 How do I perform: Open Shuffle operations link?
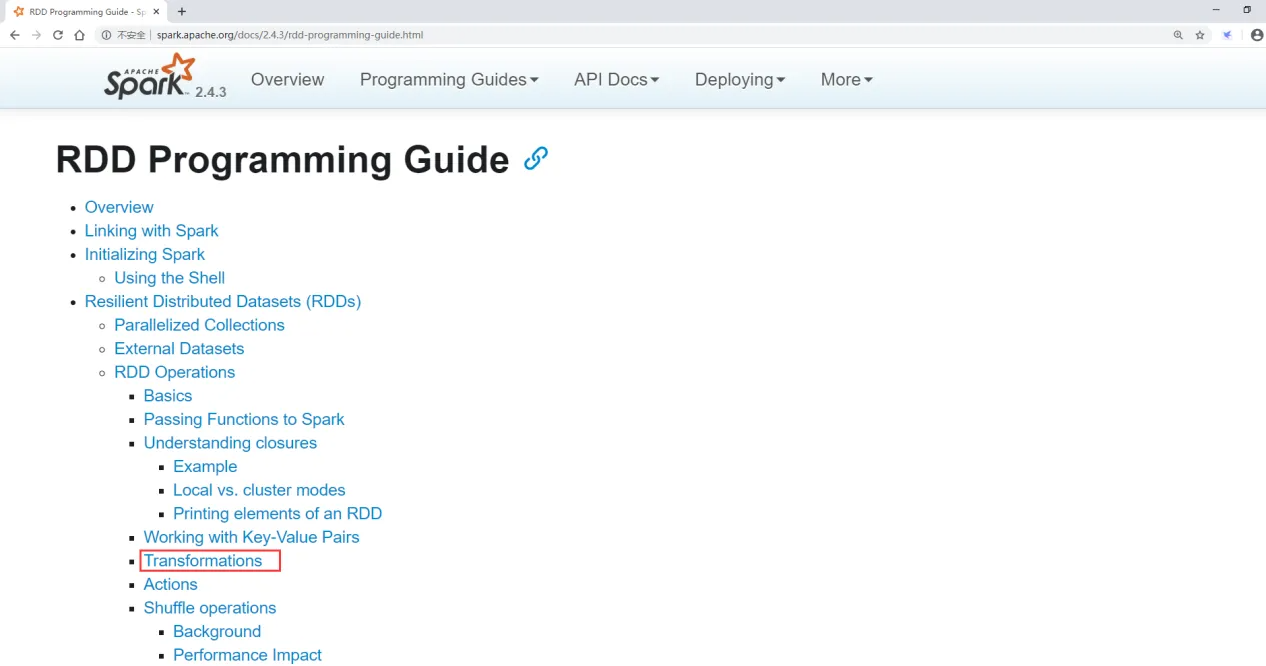(210, 608)
